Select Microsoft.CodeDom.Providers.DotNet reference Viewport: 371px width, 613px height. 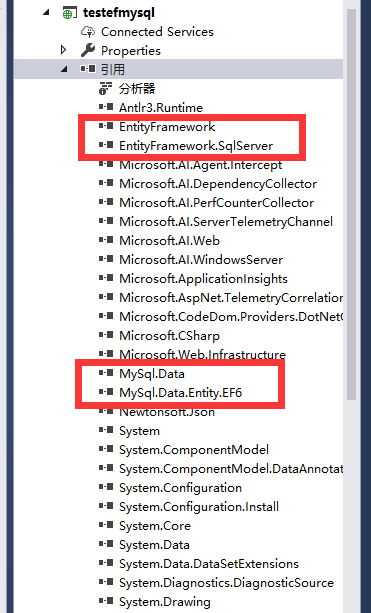pyautogui.click(x=231, y=316)
